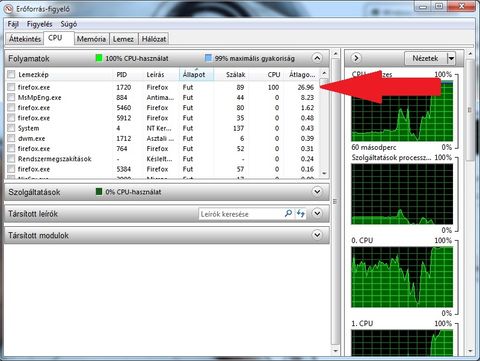Screen dimensions: 480x361
Task: Open the Súgó menu
Action: 69,24
